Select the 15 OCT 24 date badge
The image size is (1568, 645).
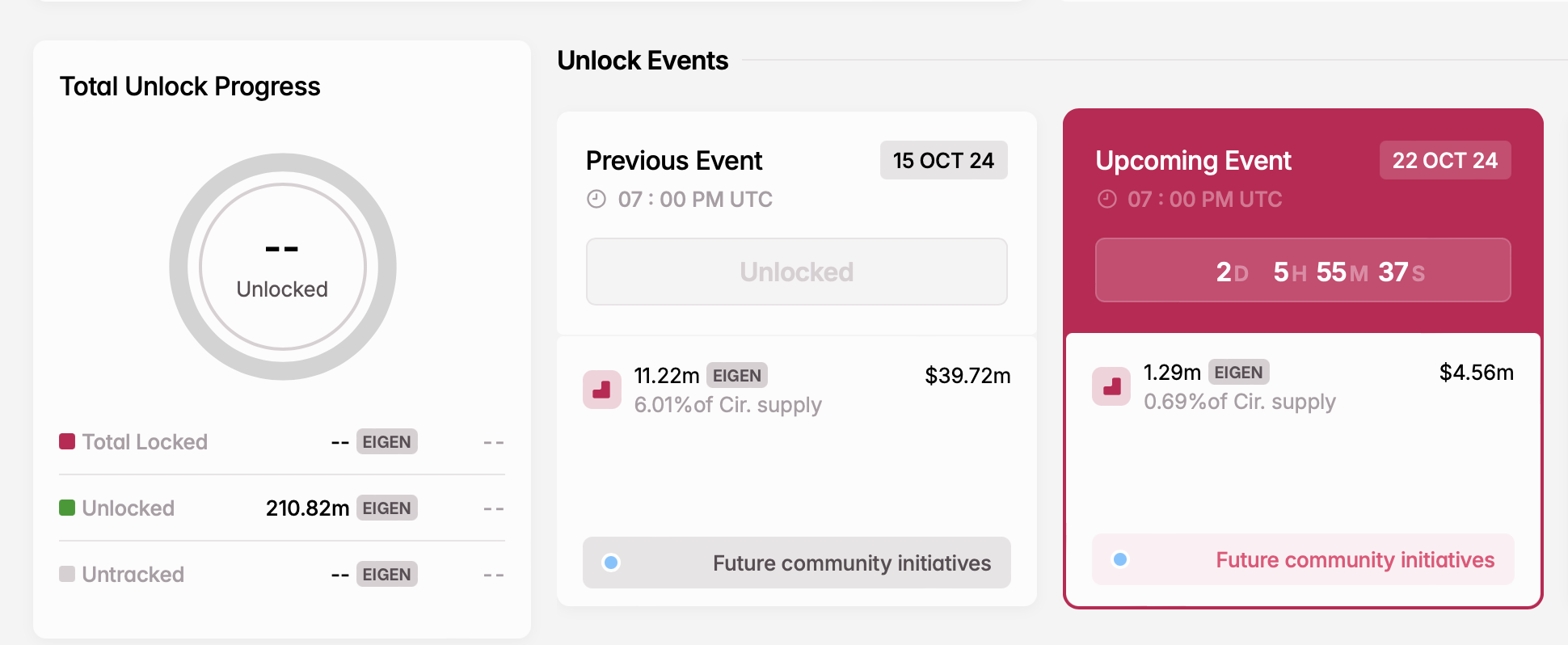pos(943,160)
